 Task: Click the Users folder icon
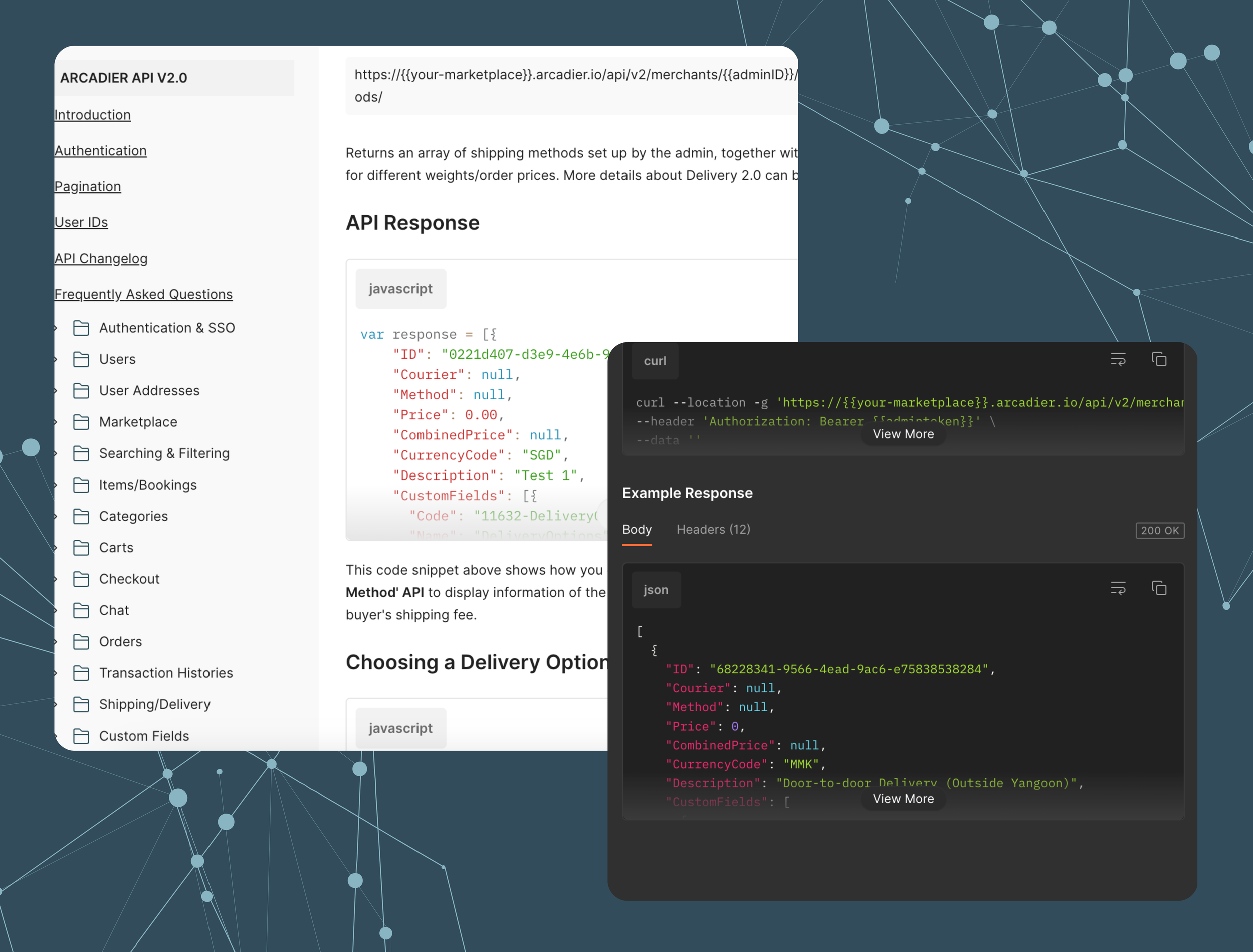[x=81, y=359]
